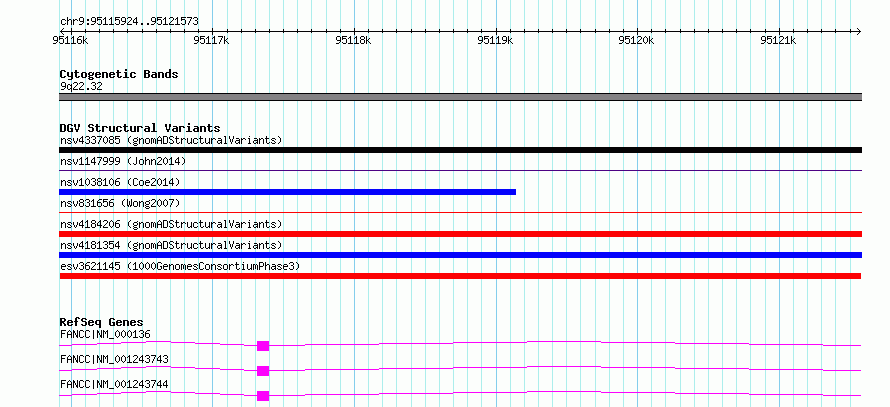The height and width of the screenshot is (407, 890).
Task: Click the thin red nsv831656 variant line
Action: (460, 212)
